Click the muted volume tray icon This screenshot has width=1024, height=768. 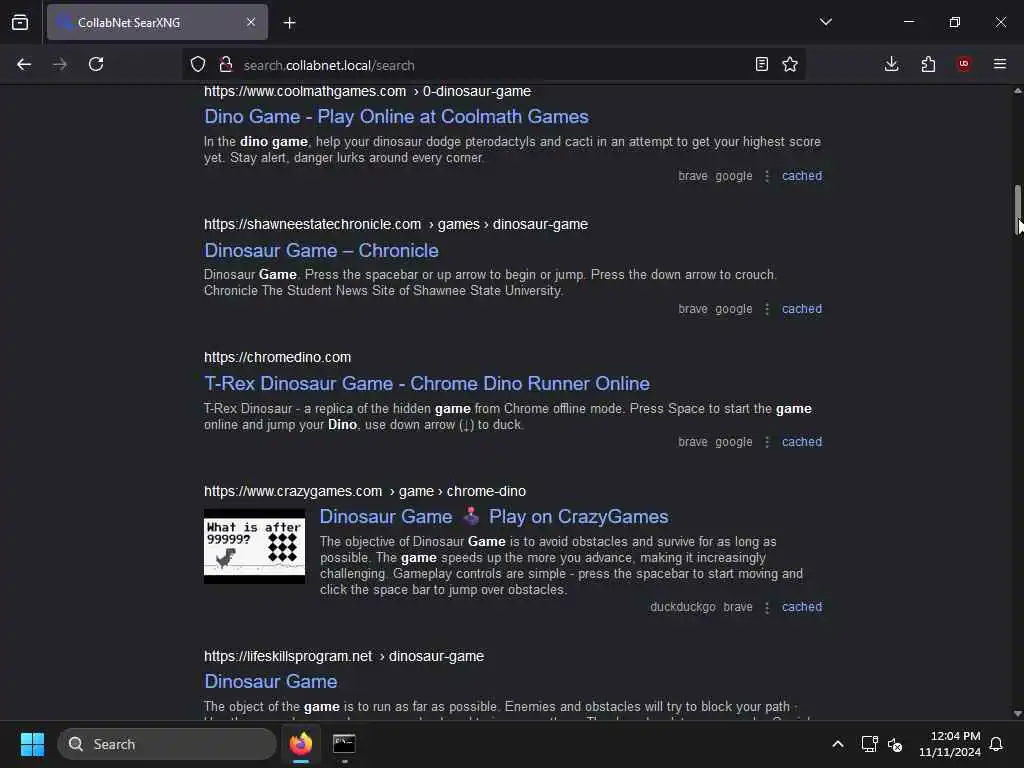[x=895, y=744]
